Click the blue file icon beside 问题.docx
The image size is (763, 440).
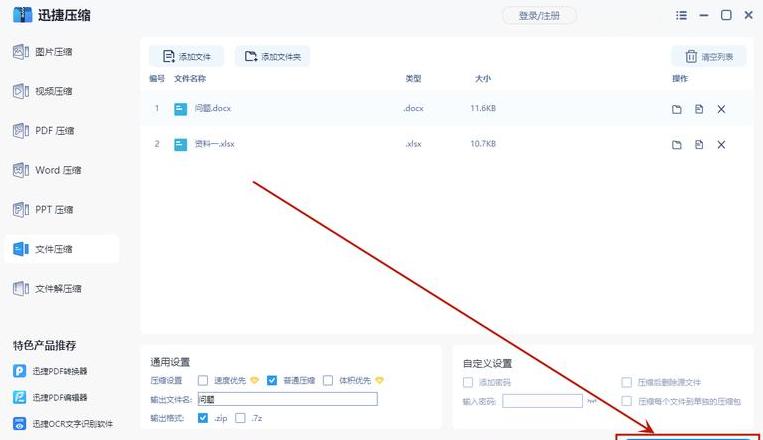(x=181, y=109)
